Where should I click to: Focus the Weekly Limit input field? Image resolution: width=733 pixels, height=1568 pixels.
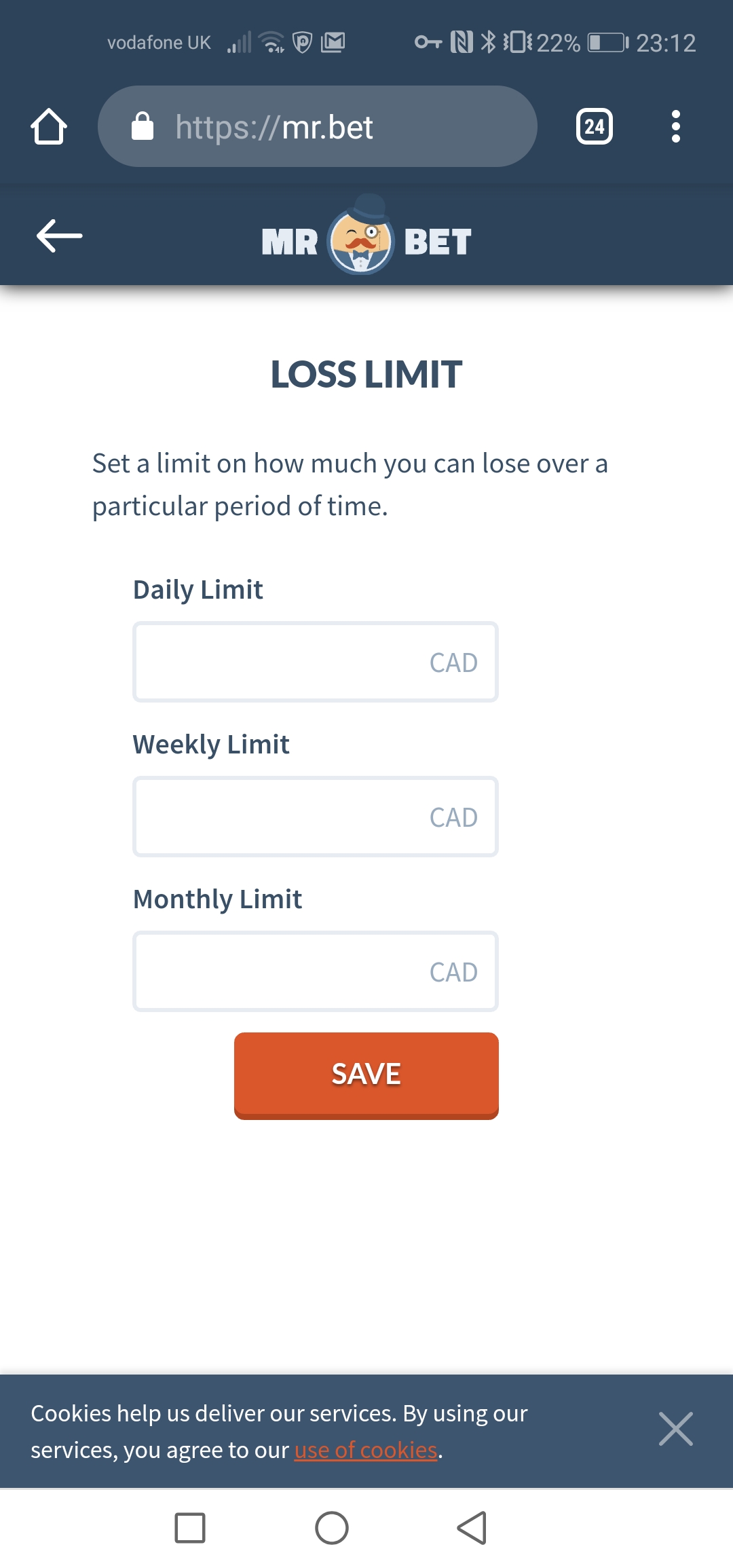click(316, 817)
